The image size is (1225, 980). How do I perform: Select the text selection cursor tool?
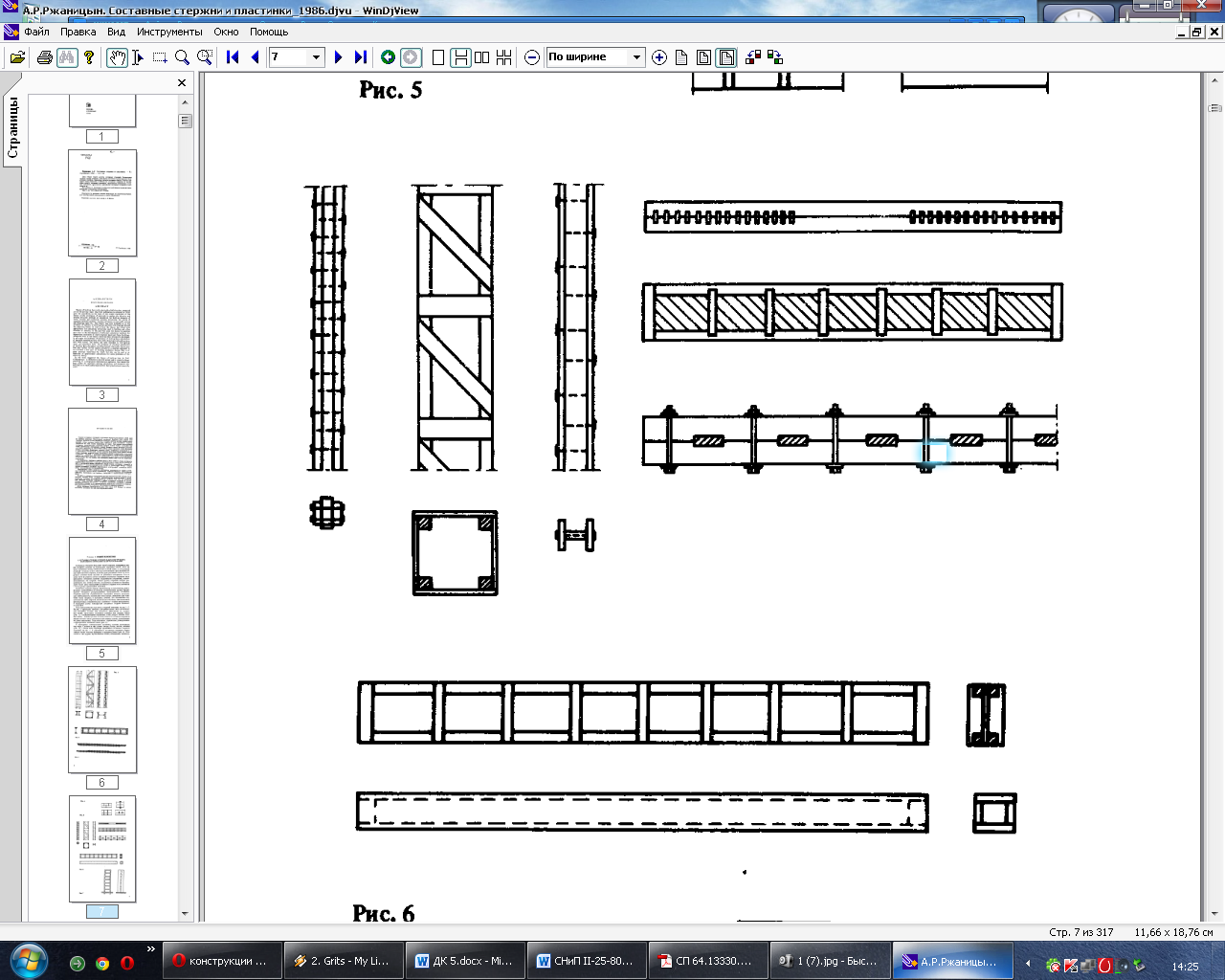138,57
